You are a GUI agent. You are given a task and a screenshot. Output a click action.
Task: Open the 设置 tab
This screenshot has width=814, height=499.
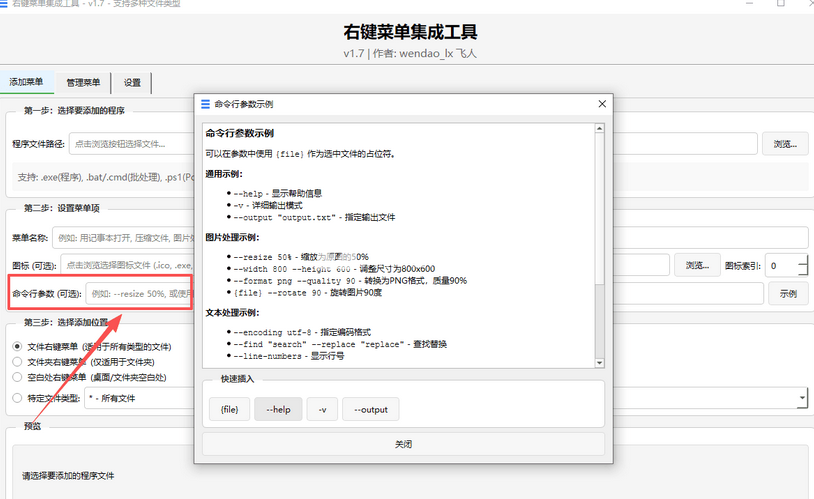click(x=132, y=82)
